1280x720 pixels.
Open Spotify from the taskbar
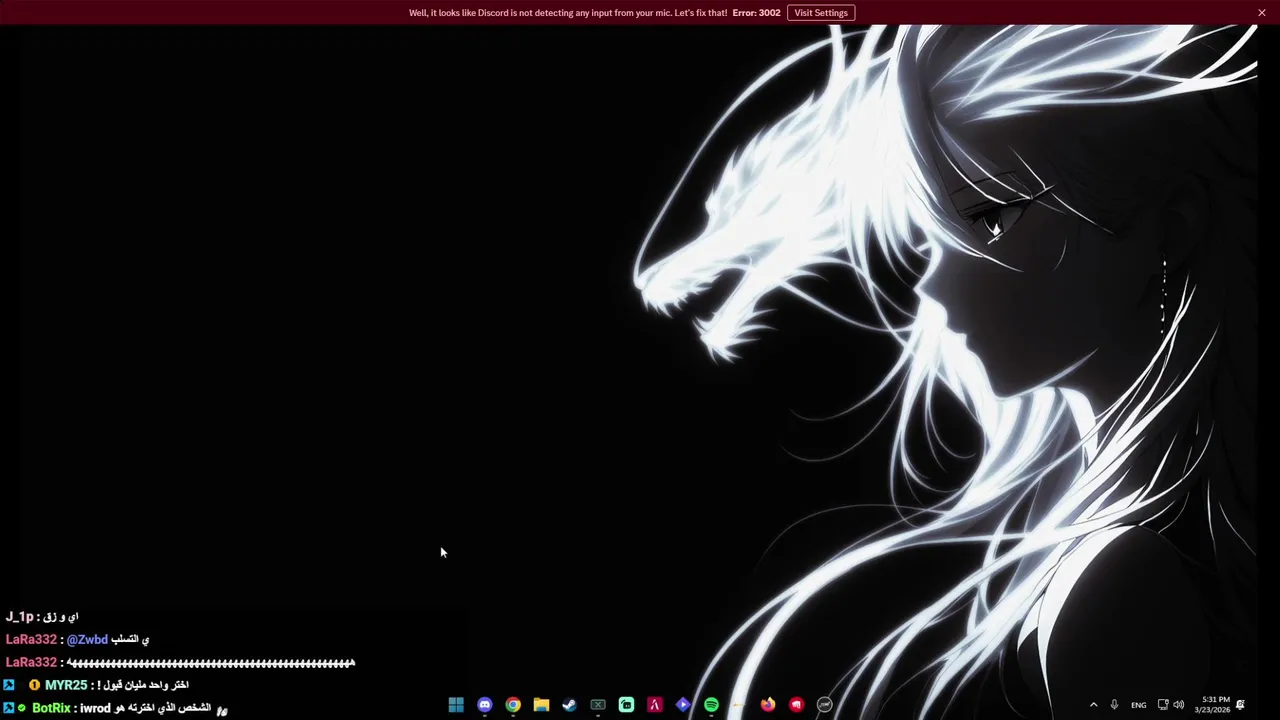(711, 705)
